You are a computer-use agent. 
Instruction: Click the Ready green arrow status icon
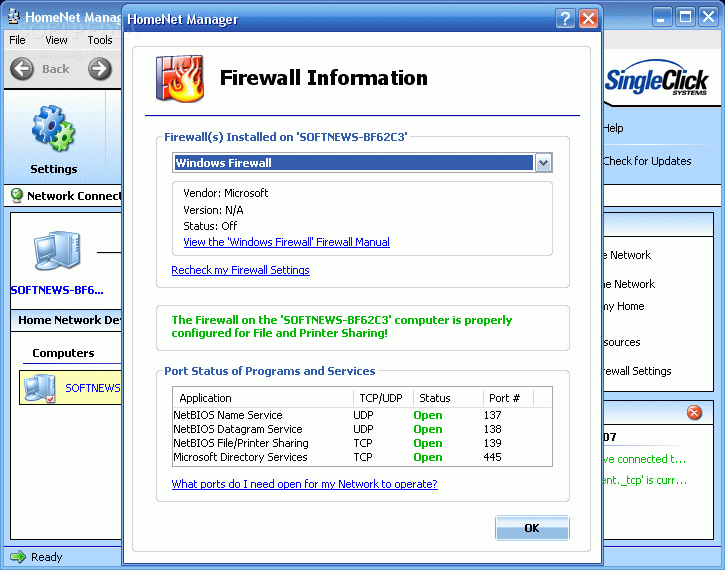[18, 557]
